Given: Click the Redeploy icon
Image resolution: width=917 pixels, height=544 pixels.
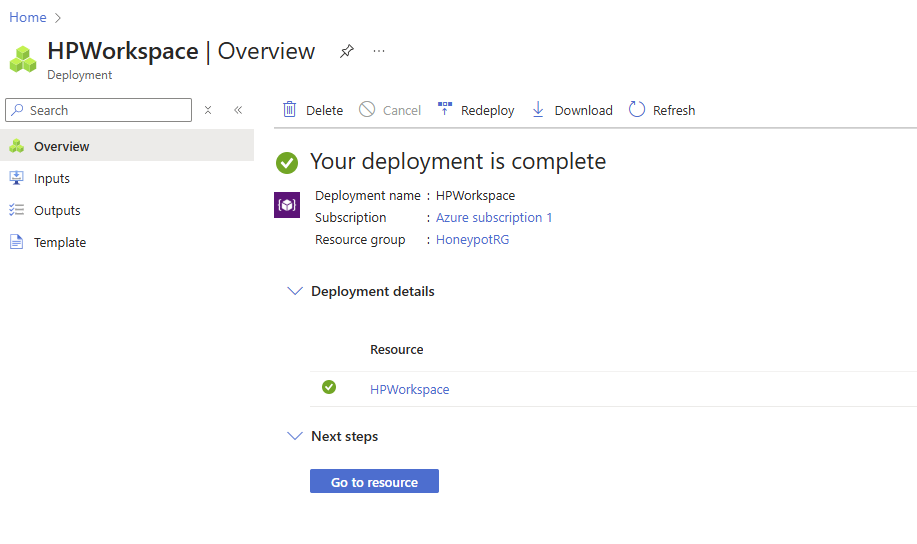Looking at the screenshot, I should point(445,108).
